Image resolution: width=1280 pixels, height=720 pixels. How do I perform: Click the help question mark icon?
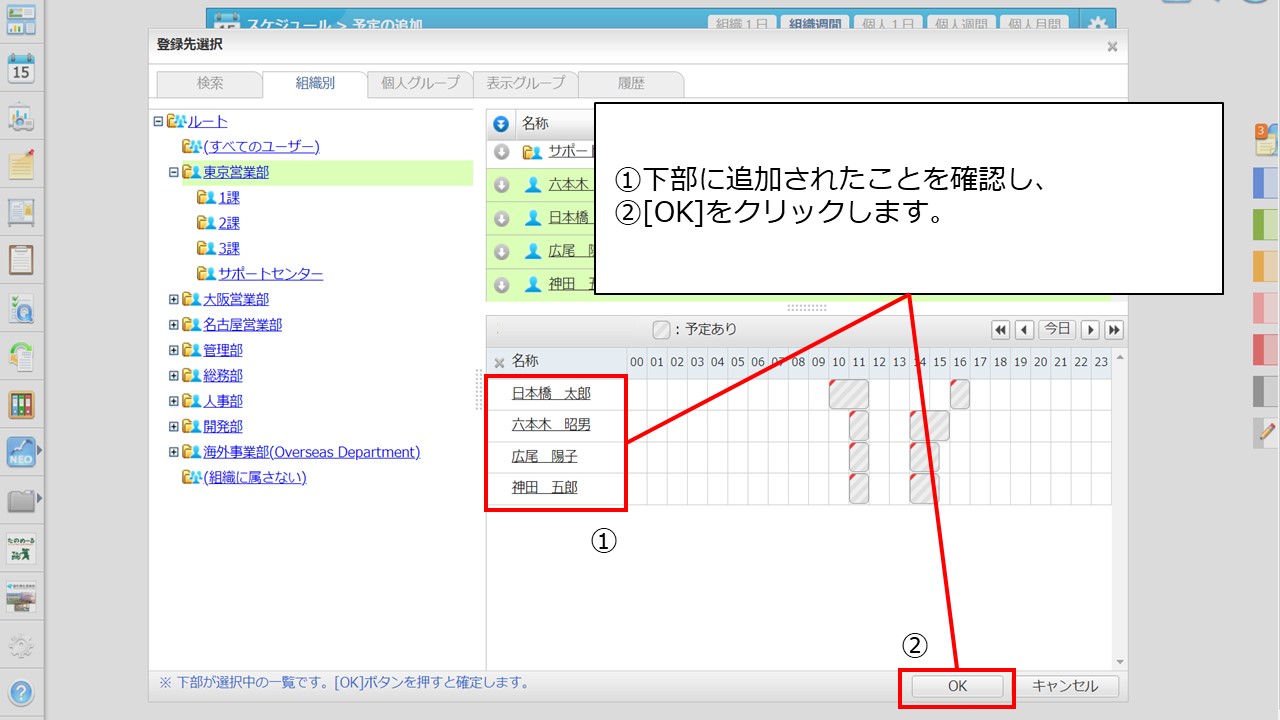(21, 692)
